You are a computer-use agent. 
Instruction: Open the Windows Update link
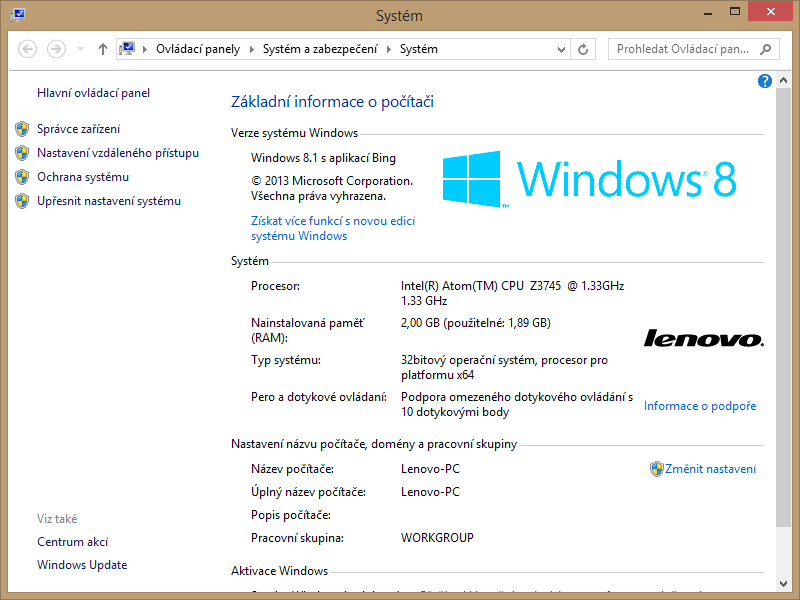(x=82, y=565)
